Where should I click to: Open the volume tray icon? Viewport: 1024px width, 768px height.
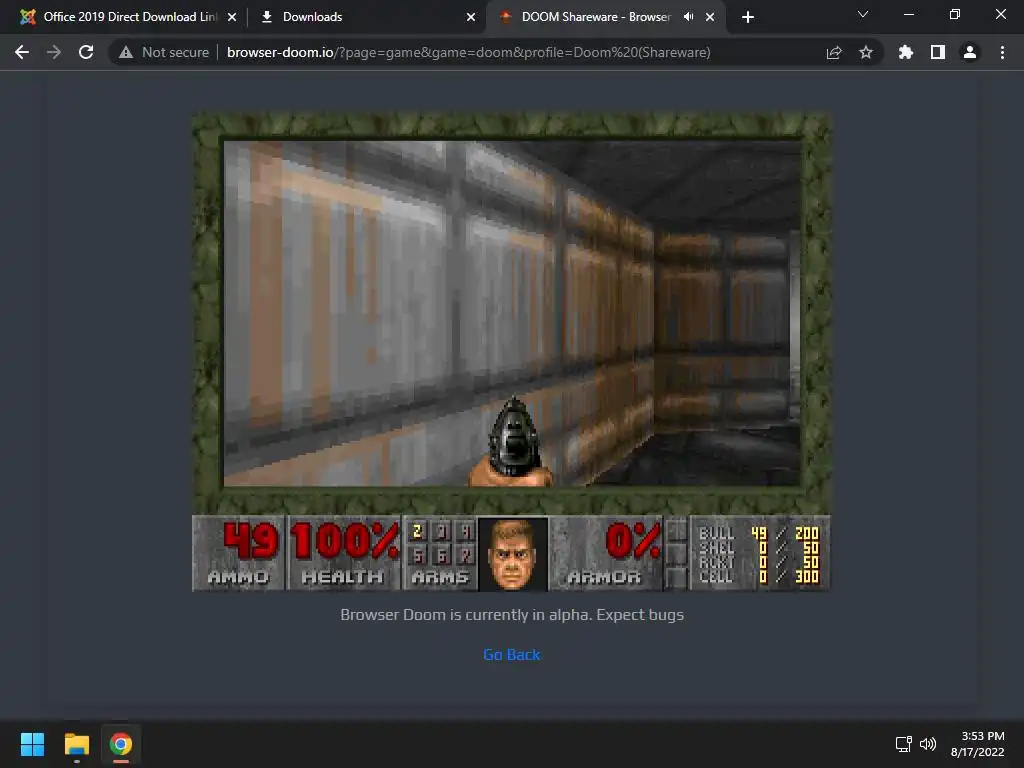click(x=928, y=744)
